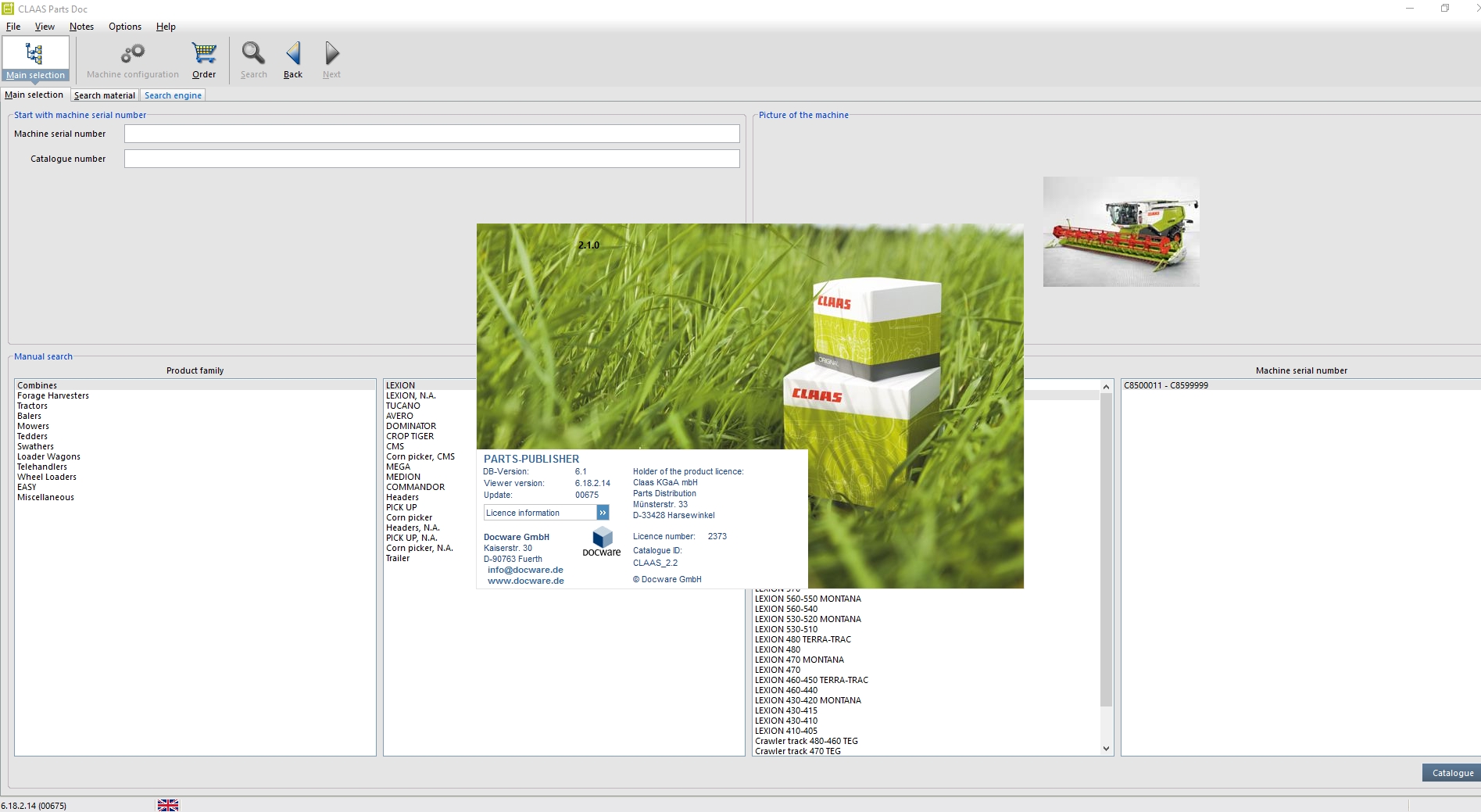Click the model list vertical scrollbar thumb
This screenshot has width=1481, height=812.
(x=1106, y=549)
